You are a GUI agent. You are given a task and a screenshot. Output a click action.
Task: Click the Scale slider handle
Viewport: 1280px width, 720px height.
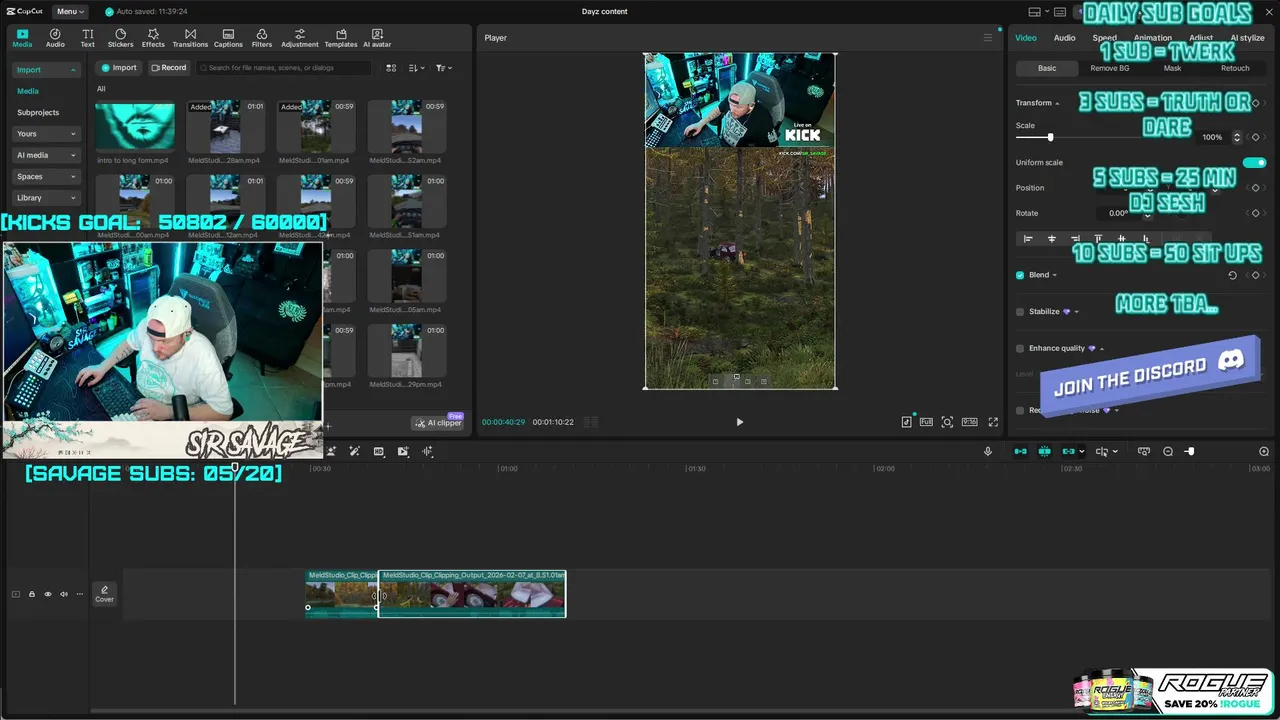[1050, 137]
